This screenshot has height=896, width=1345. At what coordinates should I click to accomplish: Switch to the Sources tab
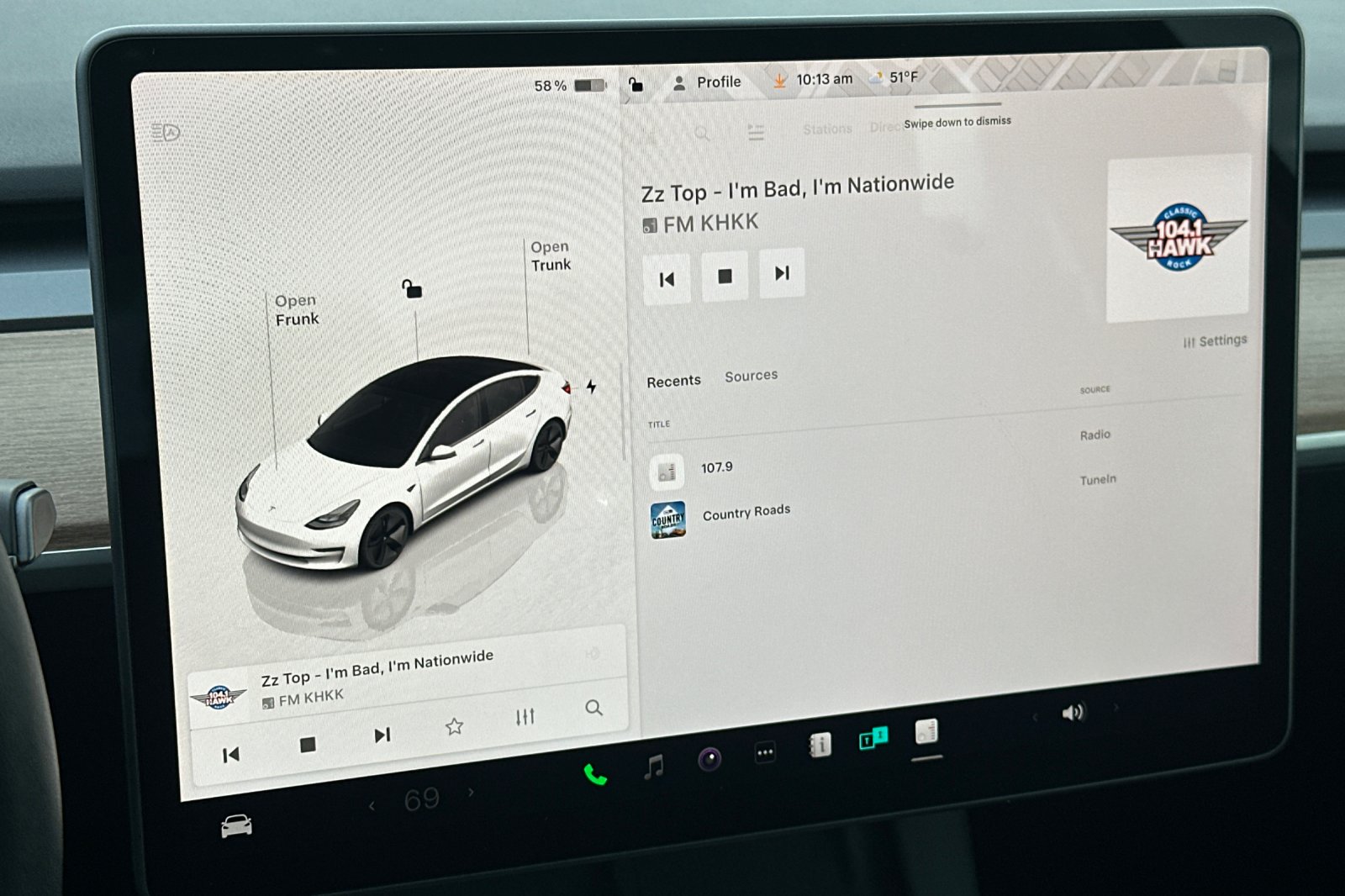(x=751, y=376)
